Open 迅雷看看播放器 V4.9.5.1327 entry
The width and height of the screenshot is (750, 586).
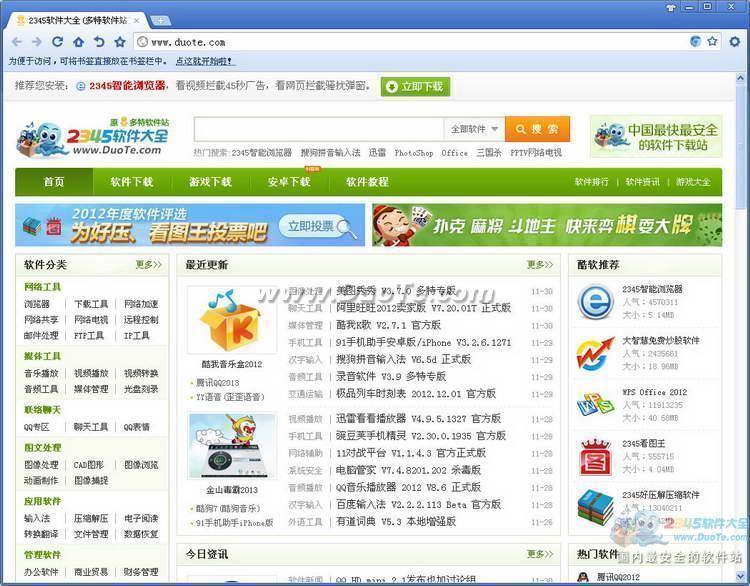coord(419,419)
